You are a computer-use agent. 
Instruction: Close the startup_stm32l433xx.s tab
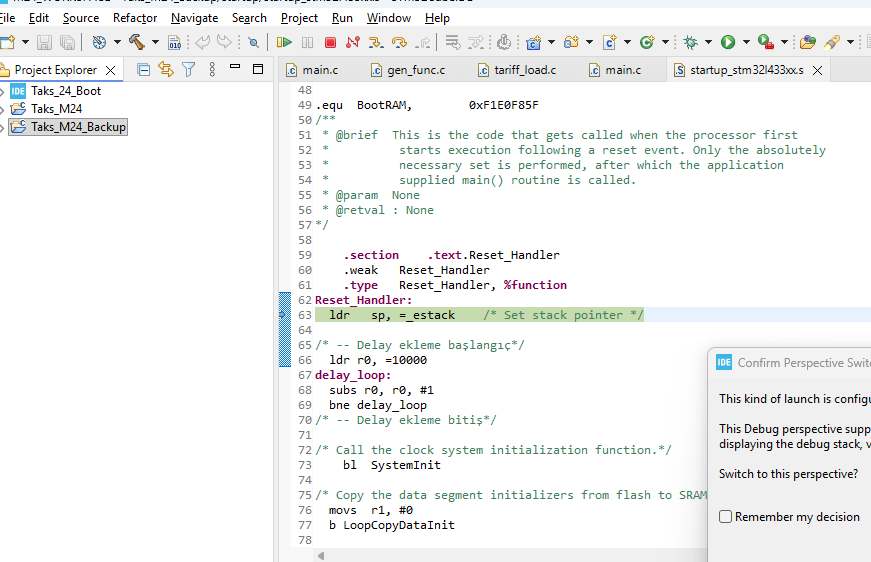point(816,70)
